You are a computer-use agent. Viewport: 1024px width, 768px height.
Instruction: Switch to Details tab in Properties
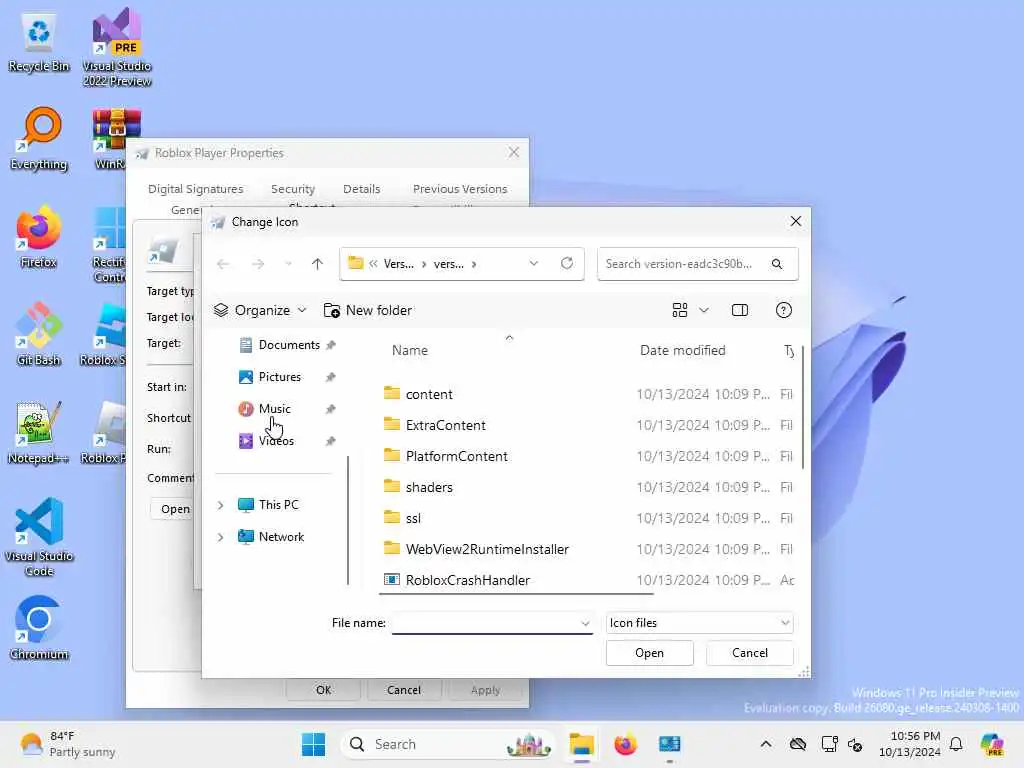(x=361, y=189)
